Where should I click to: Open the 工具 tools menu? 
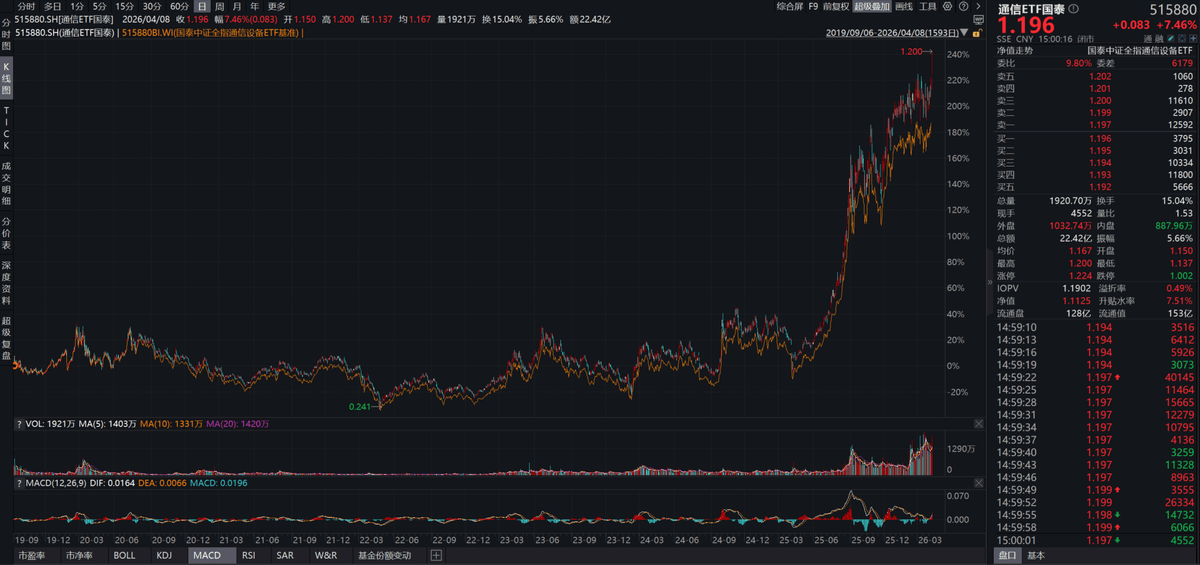[929, 6]
